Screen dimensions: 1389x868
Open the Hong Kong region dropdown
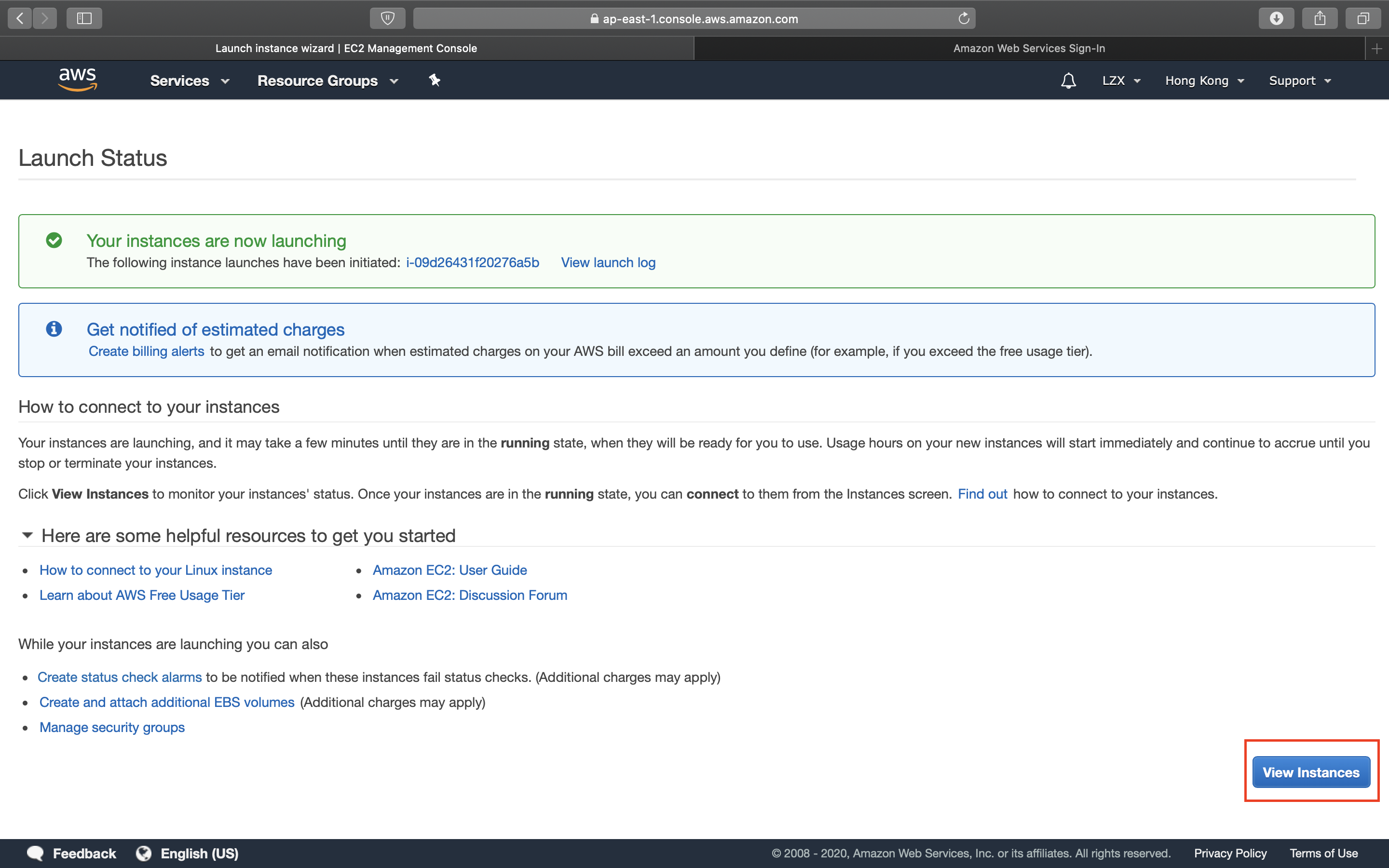click(1204, 81)
